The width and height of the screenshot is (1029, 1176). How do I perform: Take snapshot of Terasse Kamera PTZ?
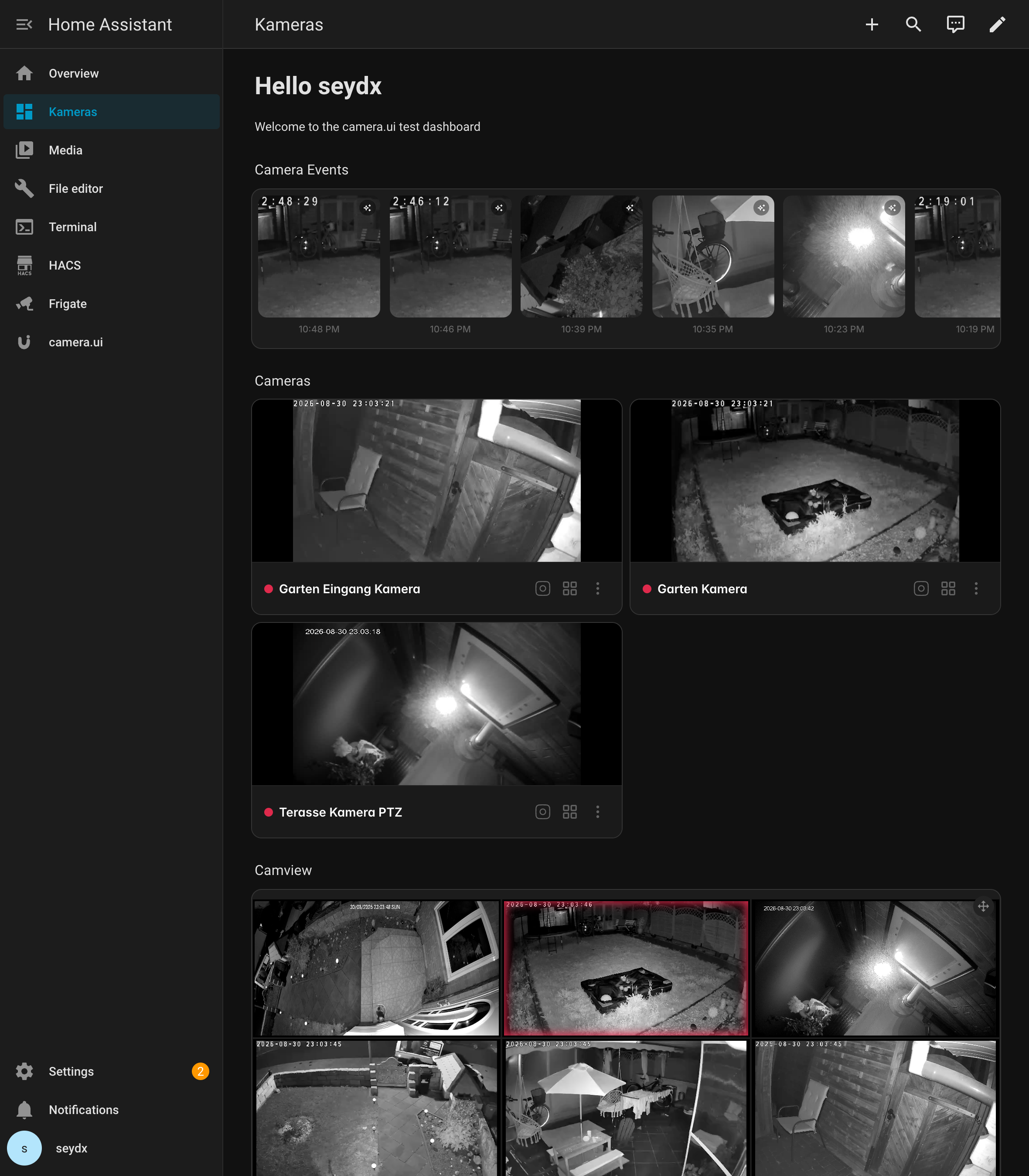543,812
